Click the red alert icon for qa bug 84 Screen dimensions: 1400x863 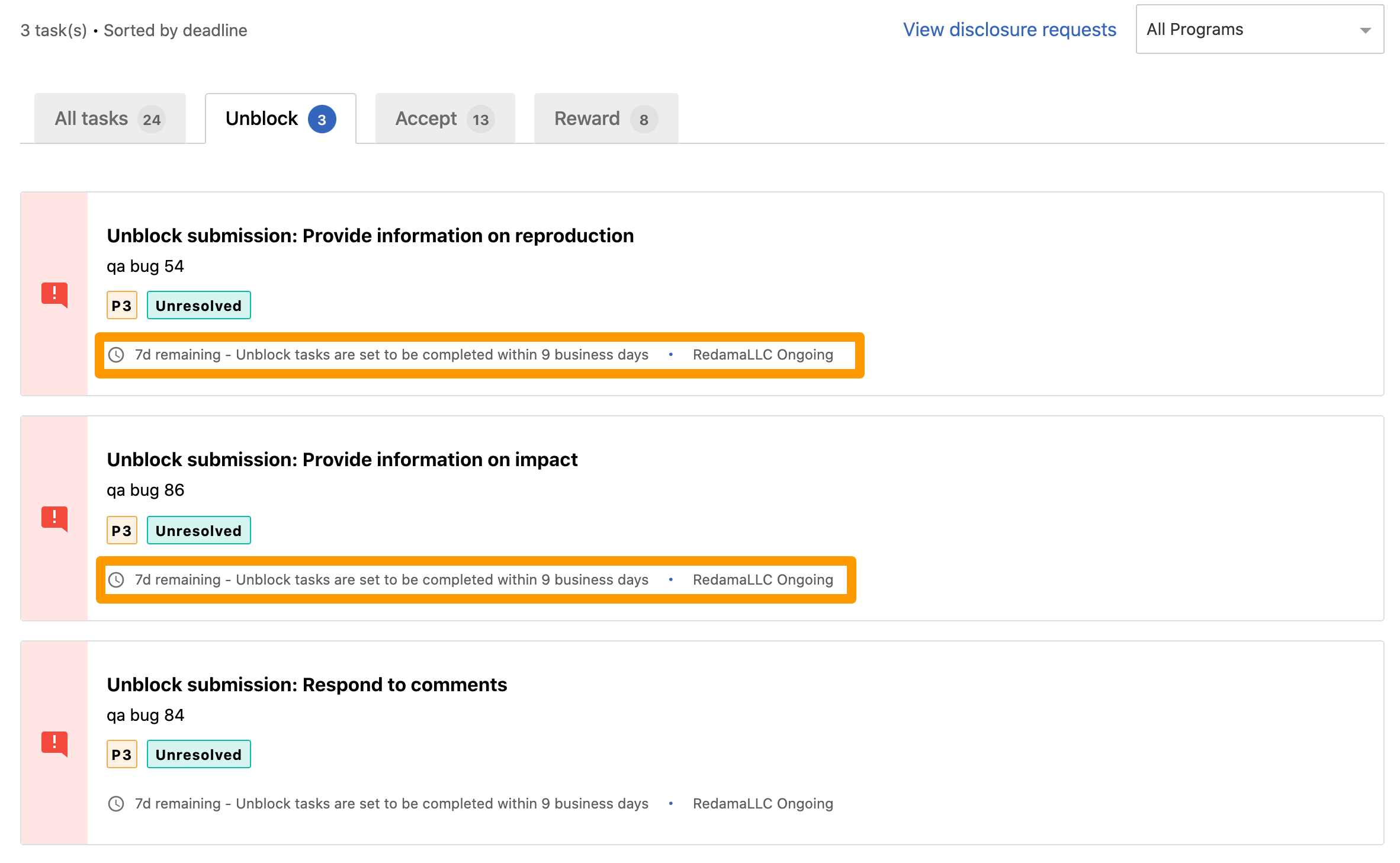click(54, 743)
